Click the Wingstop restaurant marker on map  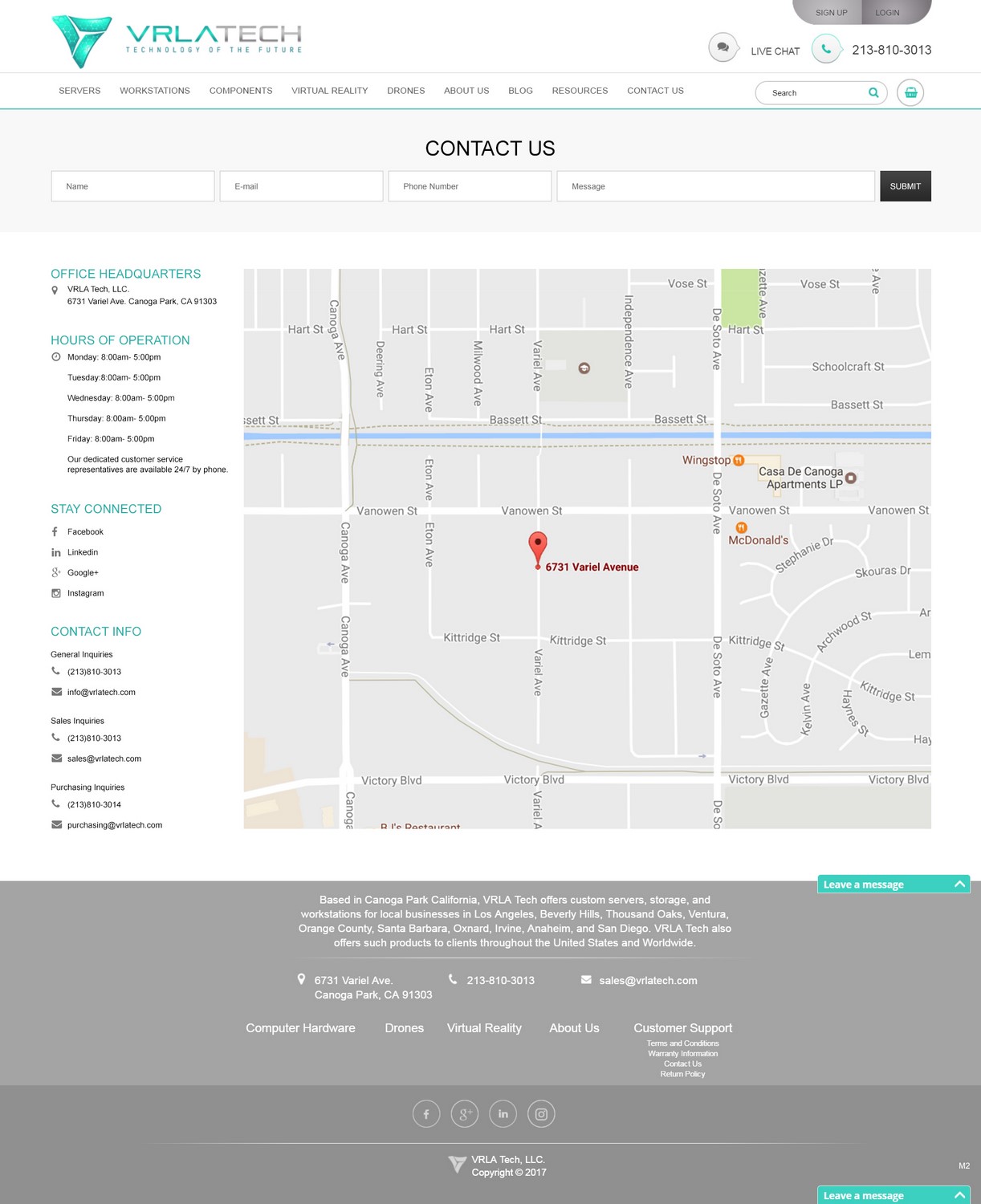coord(739,460)
